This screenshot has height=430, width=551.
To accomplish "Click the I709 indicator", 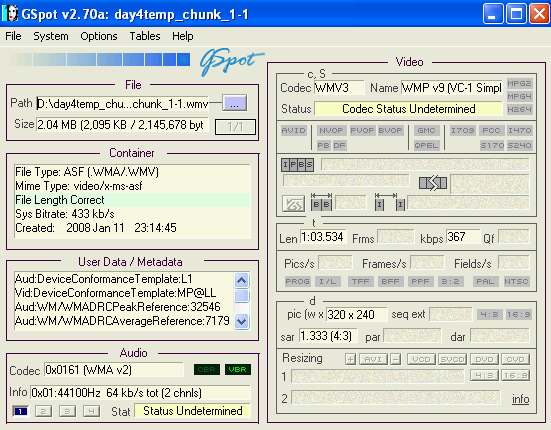I will click(462, 131).
